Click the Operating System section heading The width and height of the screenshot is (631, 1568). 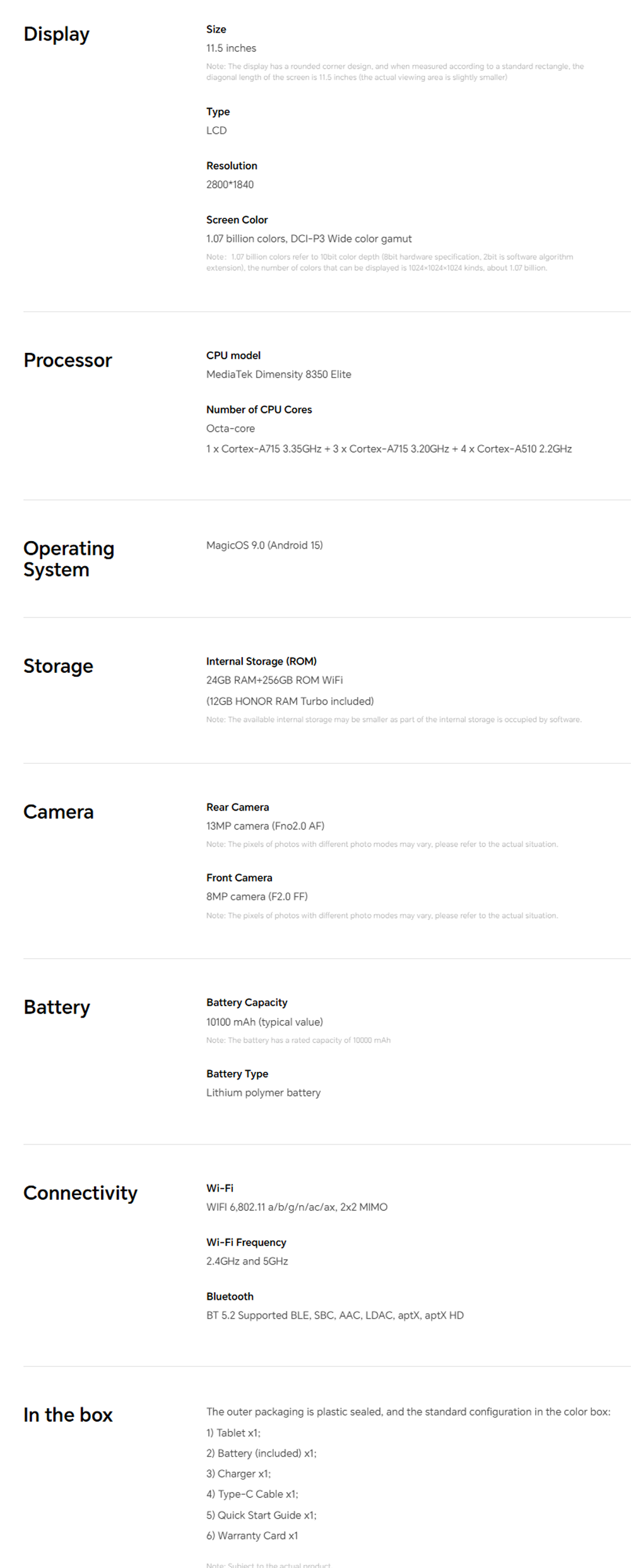point(69,559)
